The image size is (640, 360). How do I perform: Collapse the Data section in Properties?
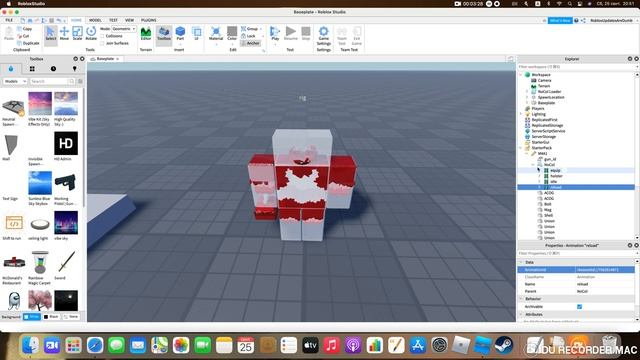[521, 262]
